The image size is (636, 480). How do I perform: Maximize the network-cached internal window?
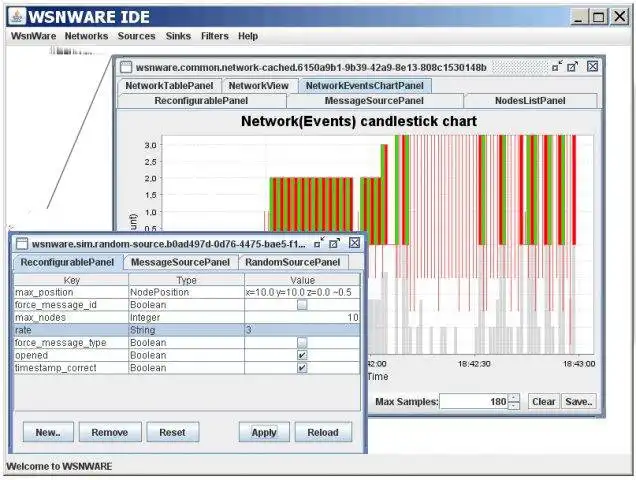pyautogui.click(x=572, y=66)
